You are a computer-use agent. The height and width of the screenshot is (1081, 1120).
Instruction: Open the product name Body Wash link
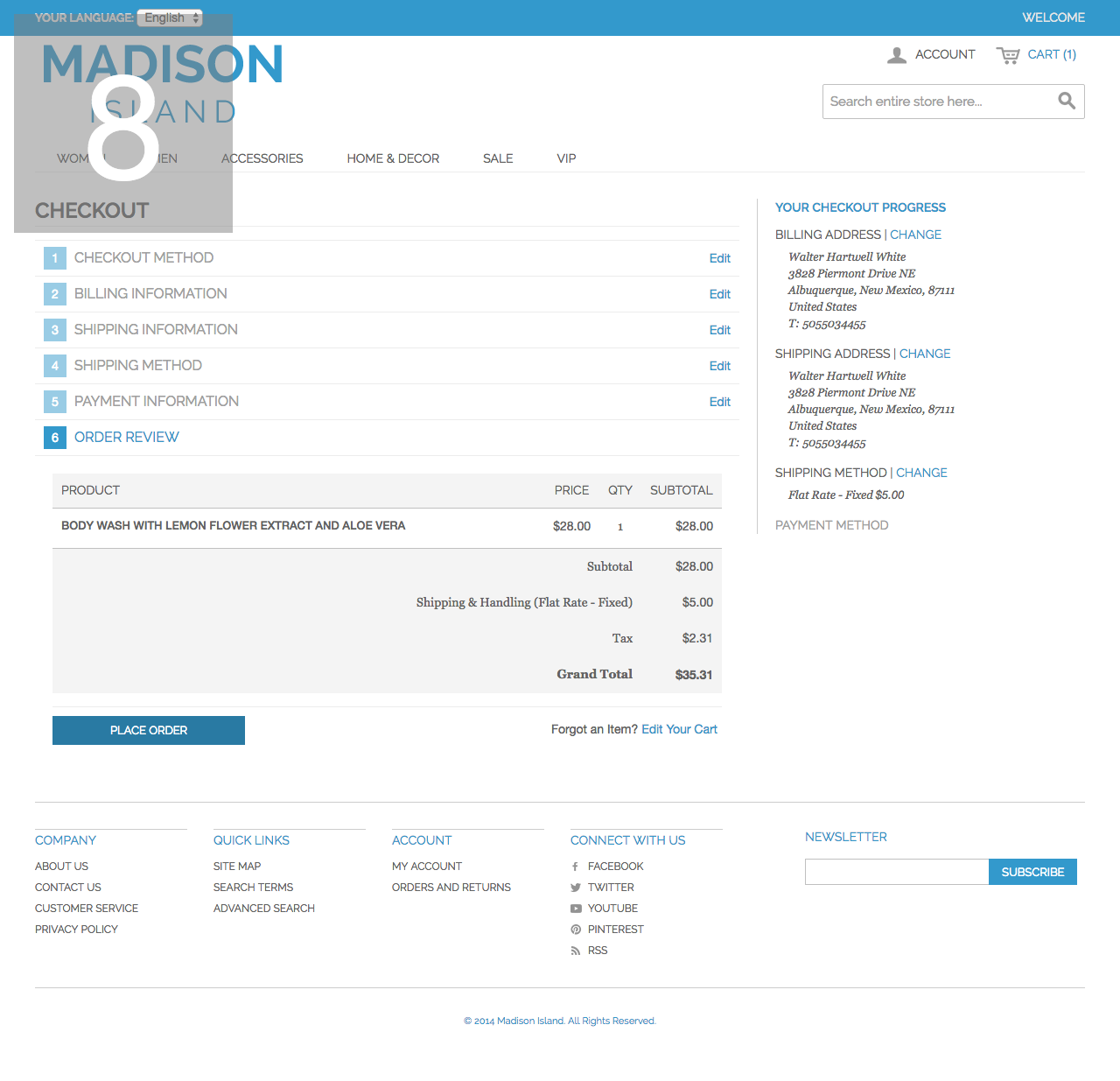pos(233,526)
